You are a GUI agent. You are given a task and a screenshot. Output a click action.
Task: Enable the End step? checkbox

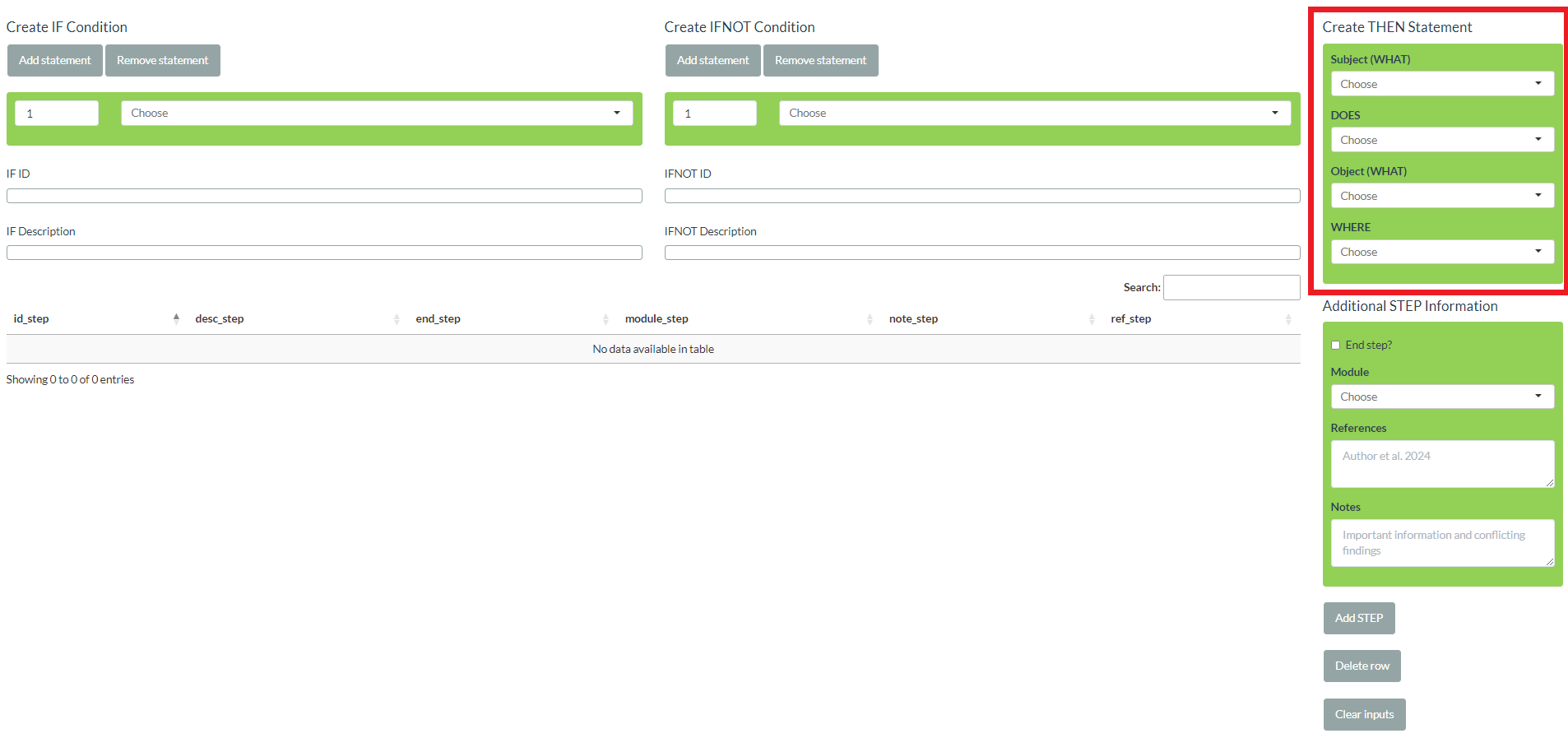[1336, 346]
